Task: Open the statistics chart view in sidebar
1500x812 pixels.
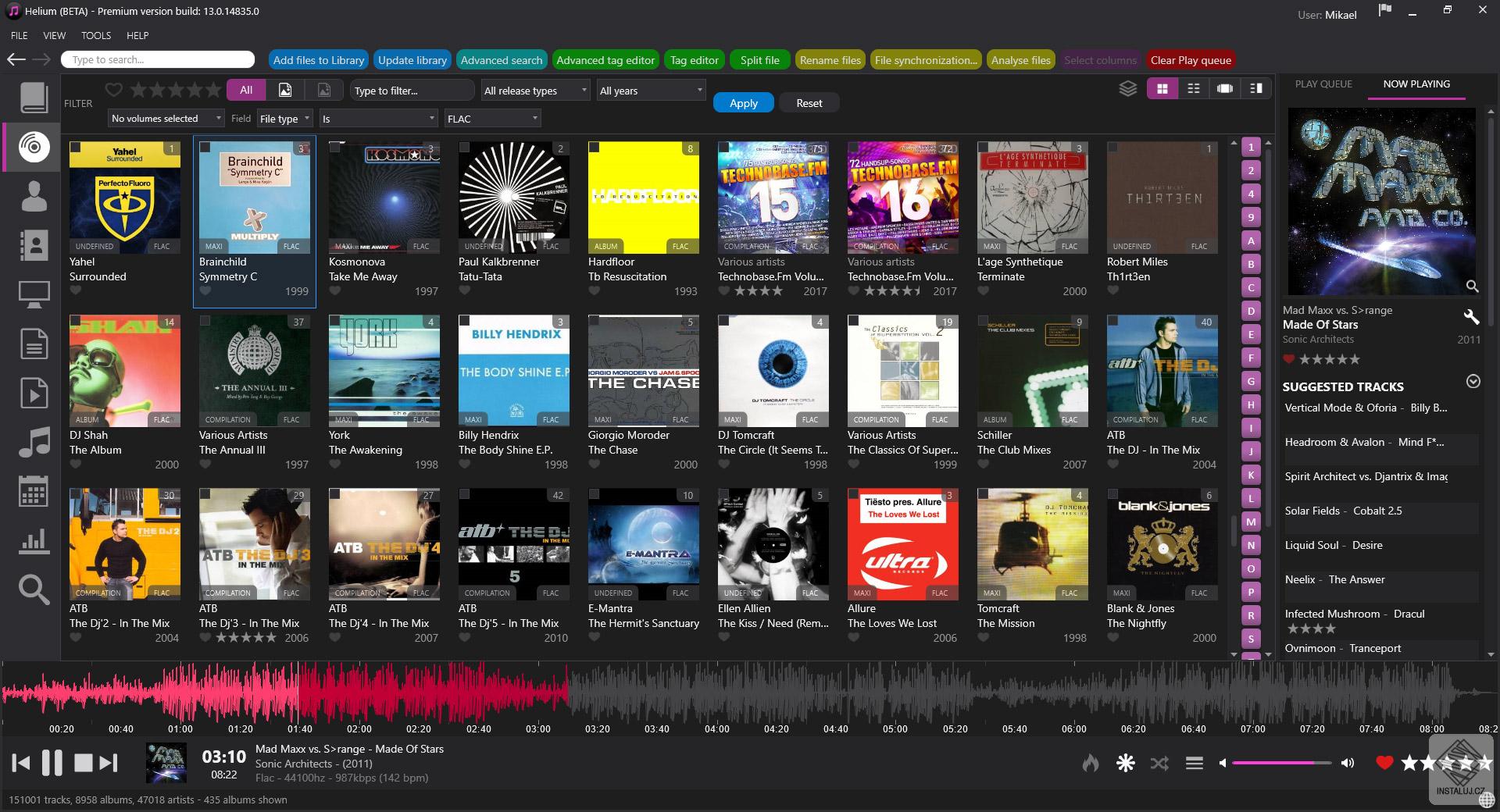Action: 34,540
